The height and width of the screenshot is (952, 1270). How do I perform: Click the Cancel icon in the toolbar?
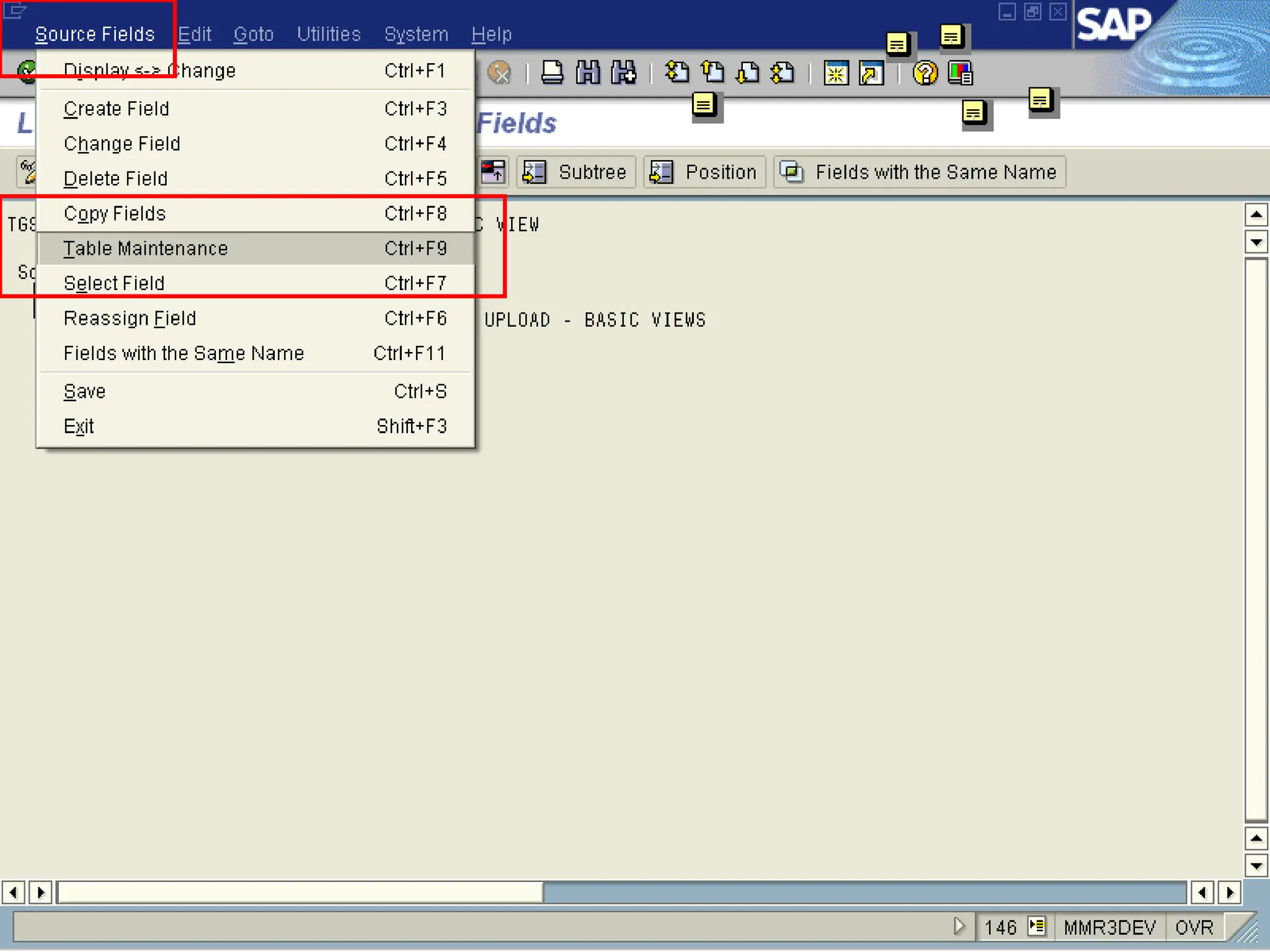499,73
